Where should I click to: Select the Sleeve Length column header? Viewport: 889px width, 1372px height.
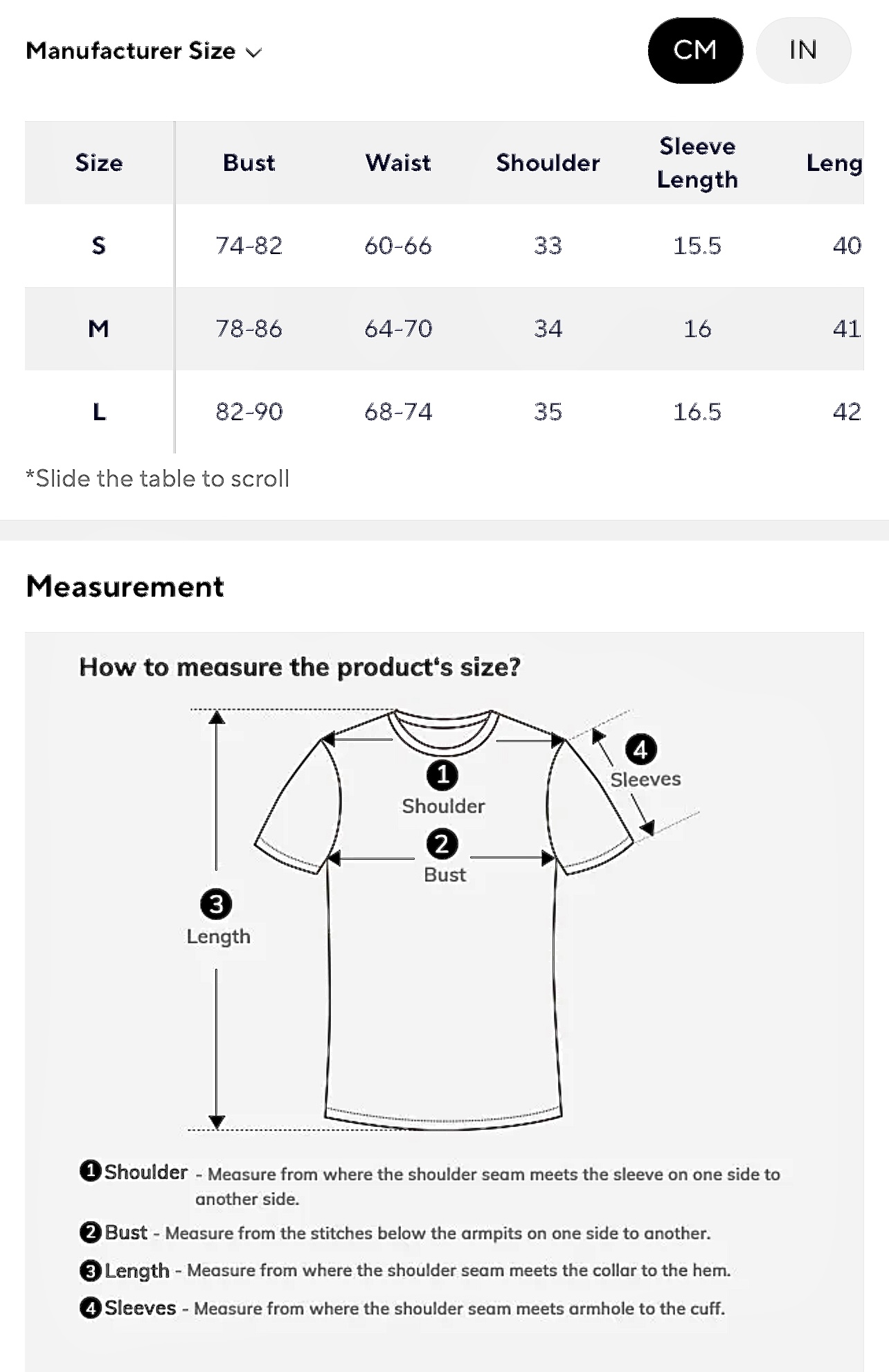697,163
